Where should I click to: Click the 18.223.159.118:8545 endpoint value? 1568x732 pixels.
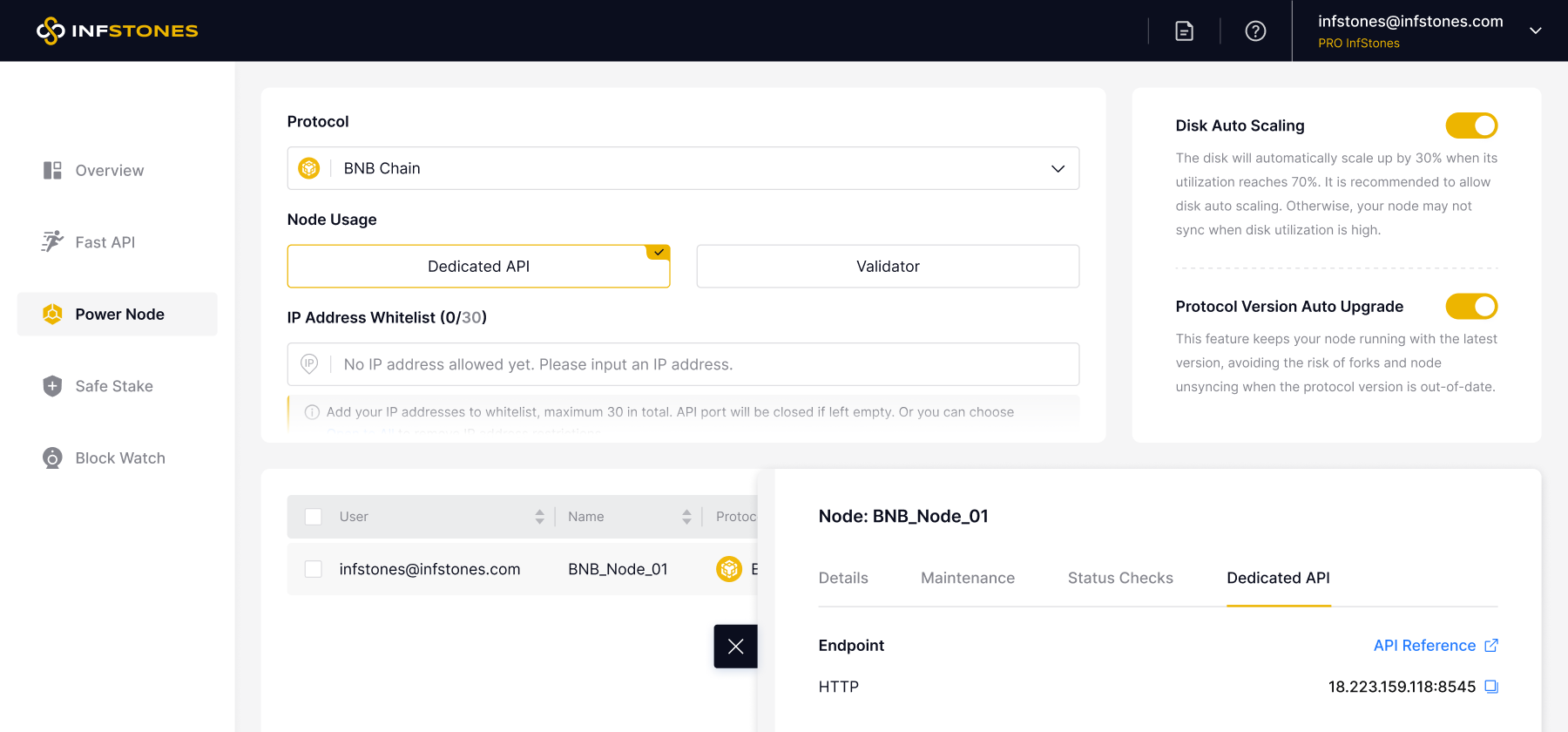pos(1402,687)
